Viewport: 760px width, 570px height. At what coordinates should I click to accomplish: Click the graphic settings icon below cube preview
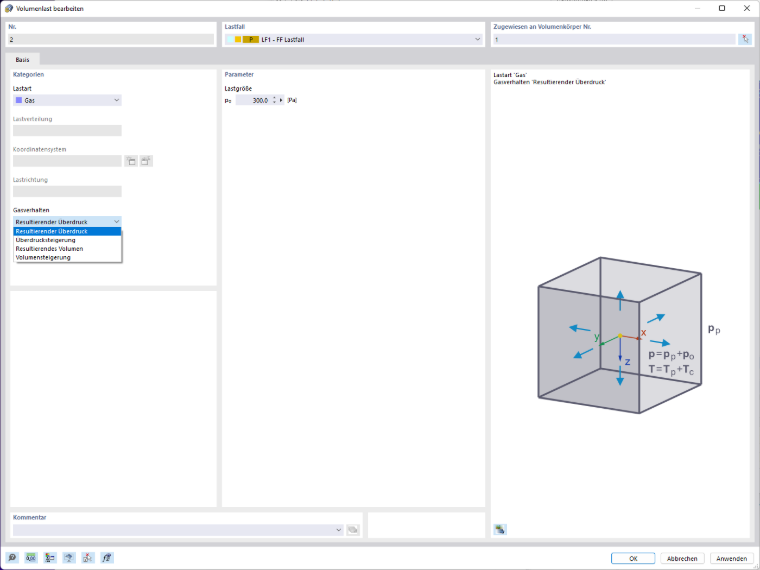coord(500,529)
